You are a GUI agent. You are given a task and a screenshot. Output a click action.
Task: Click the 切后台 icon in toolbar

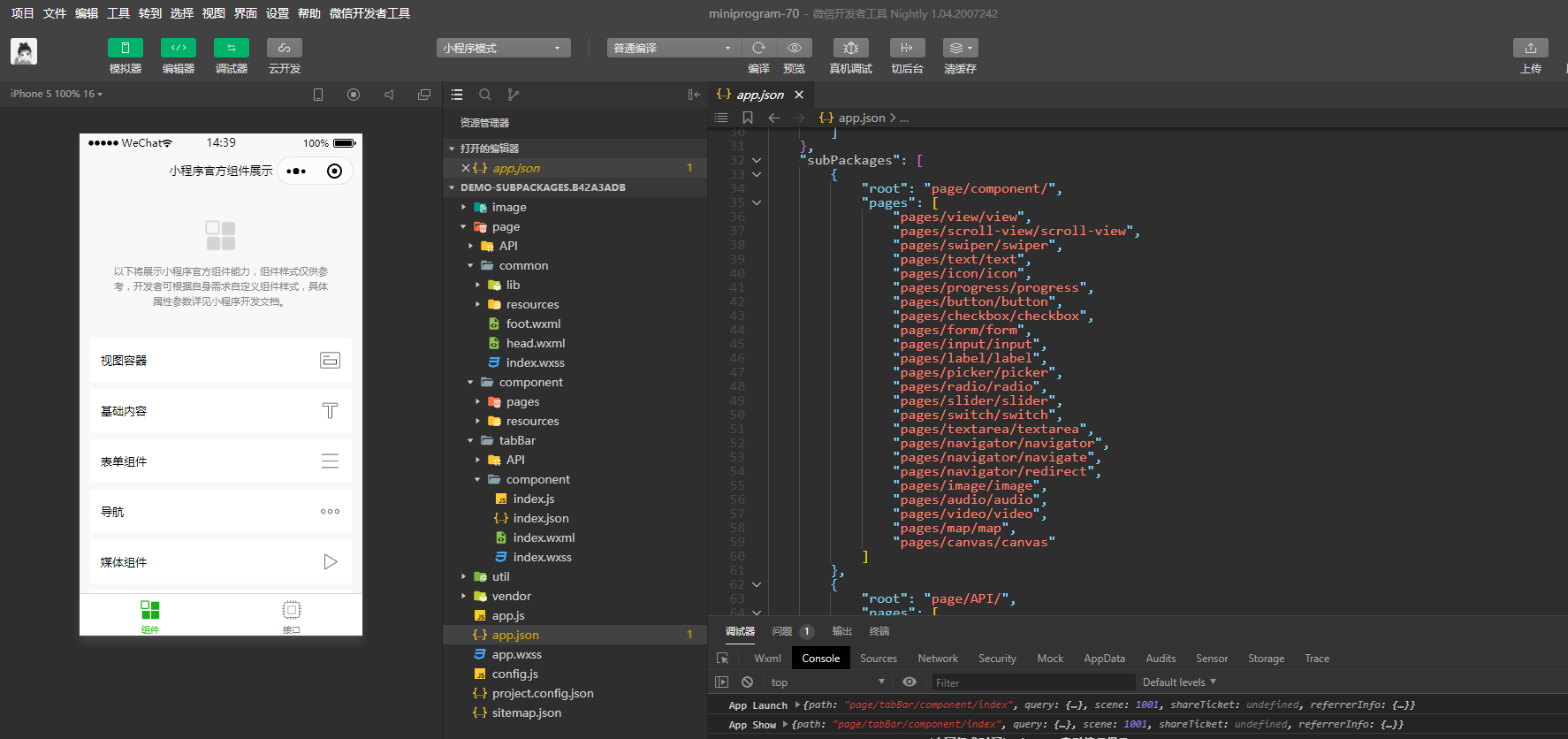click(906, 48)
